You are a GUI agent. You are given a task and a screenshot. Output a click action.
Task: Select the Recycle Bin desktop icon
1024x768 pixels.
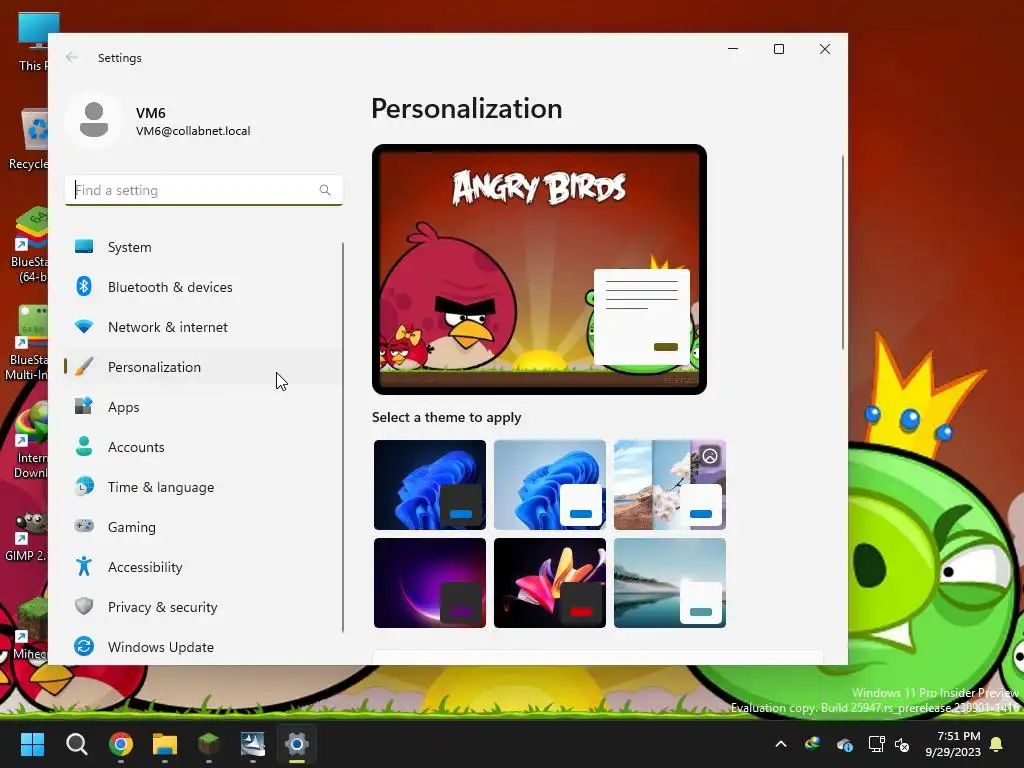[x=27, y=139]
